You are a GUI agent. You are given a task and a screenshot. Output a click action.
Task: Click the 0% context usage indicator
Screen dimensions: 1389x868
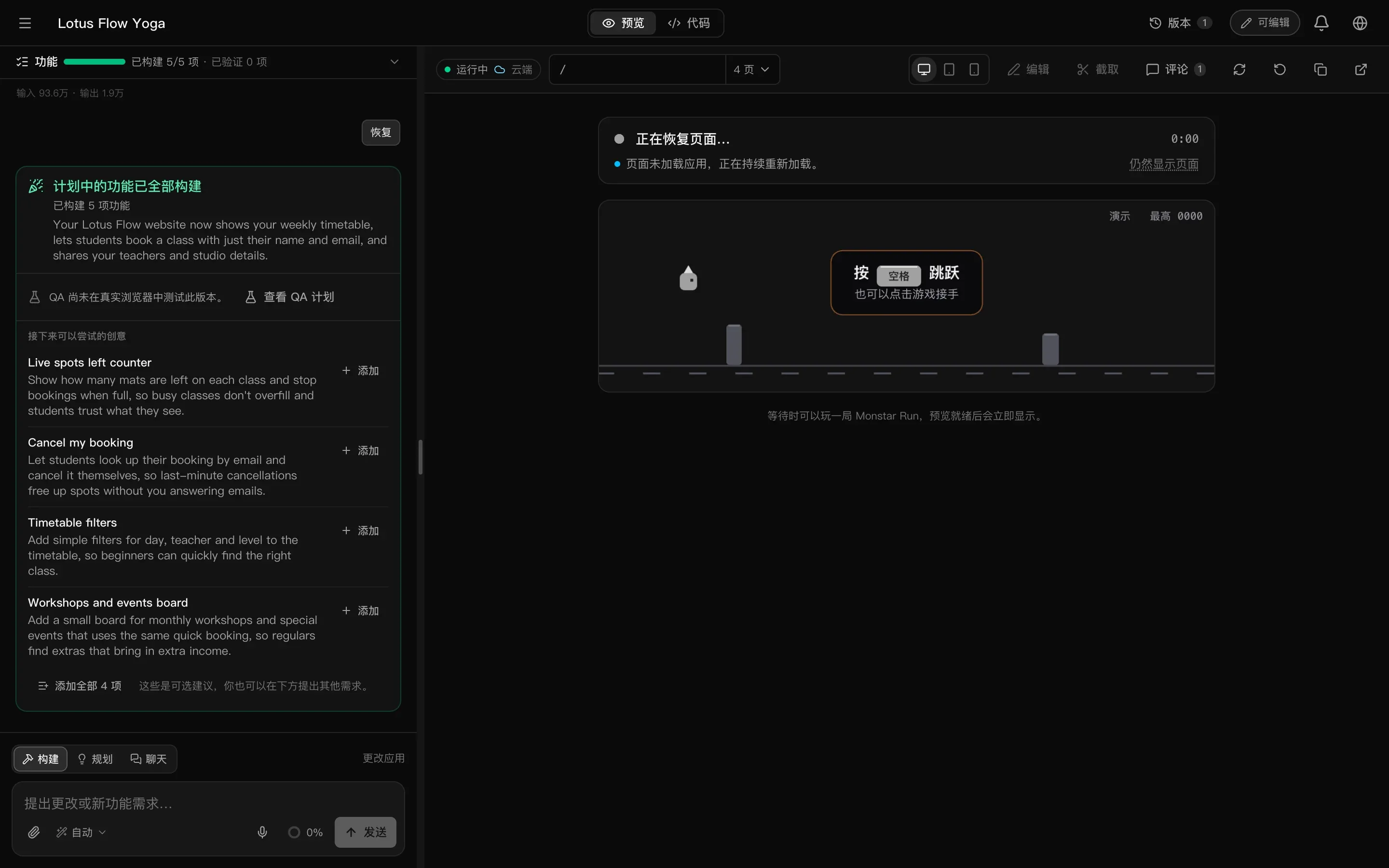click(305, 832)
